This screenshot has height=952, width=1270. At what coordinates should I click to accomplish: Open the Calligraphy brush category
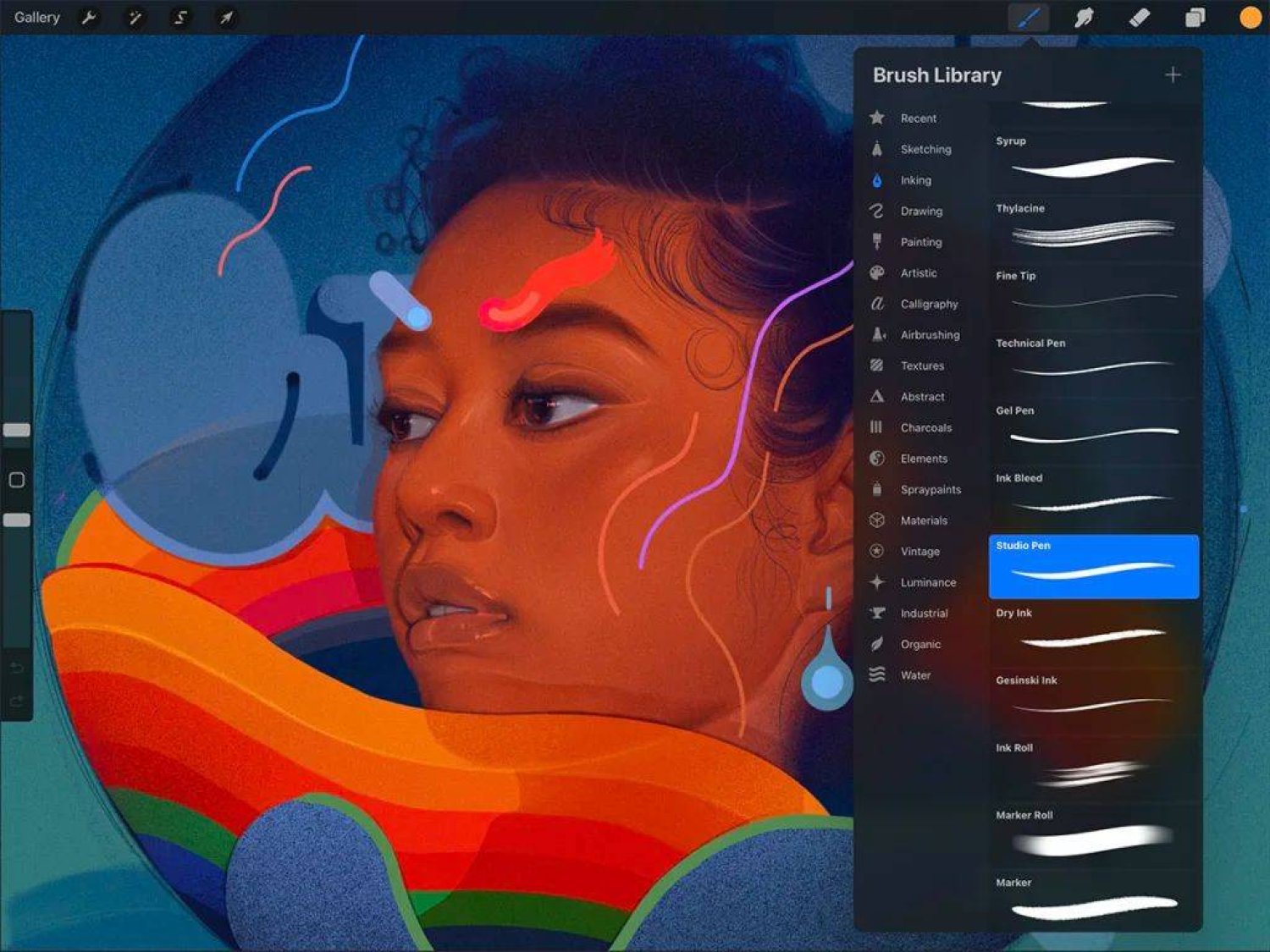tap(928, 304)
